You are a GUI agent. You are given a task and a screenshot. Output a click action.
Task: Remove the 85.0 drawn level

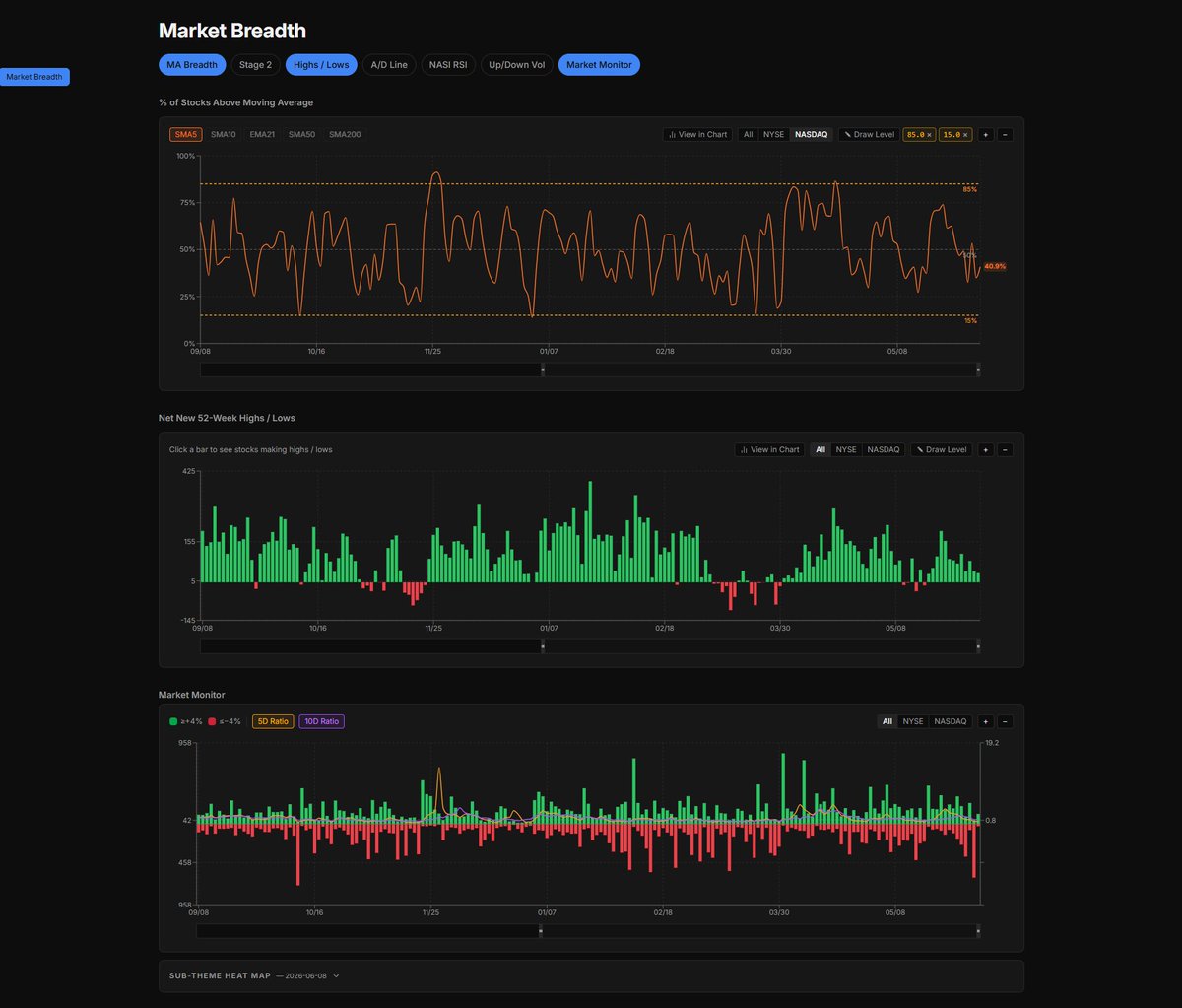click(928, 134)
